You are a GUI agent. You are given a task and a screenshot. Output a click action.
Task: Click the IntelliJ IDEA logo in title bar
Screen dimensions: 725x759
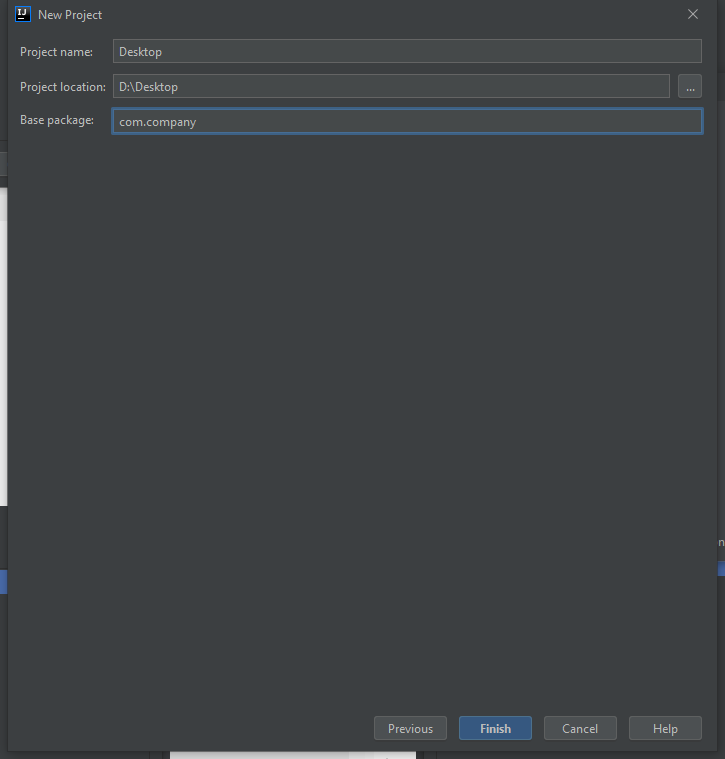23,14
